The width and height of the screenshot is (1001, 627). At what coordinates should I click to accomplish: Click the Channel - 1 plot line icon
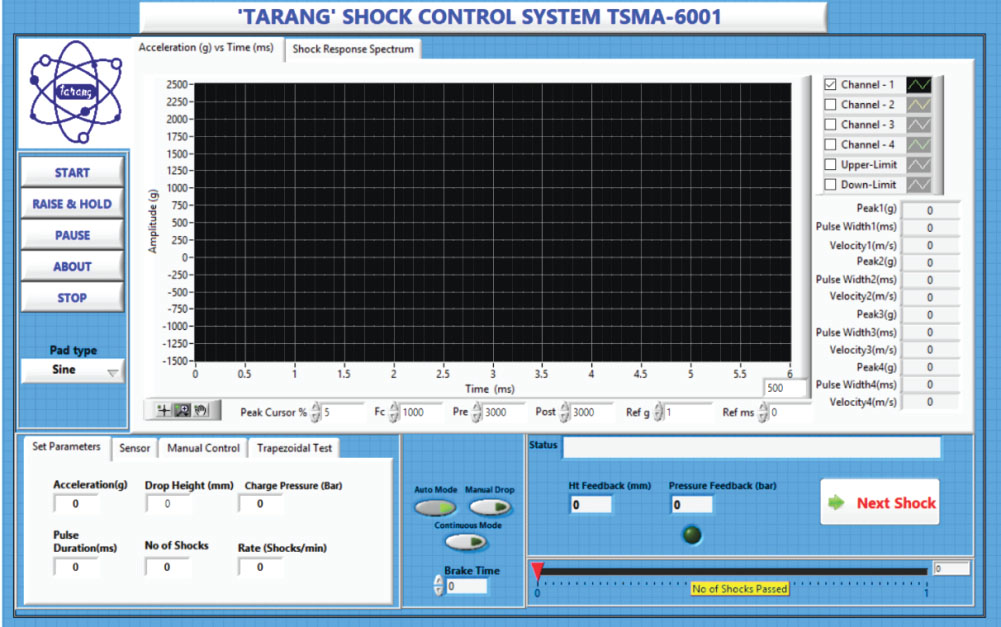(919, 84)
